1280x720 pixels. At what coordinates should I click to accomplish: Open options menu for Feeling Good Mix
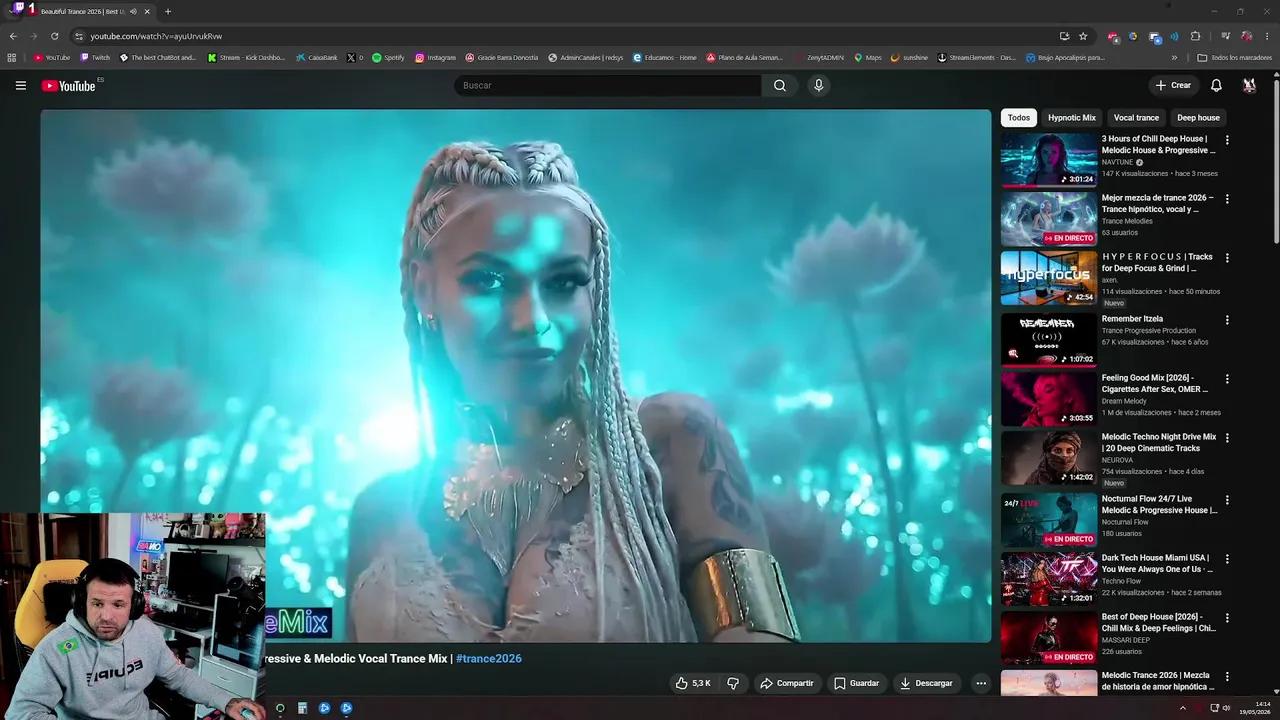click(1227, 379)
